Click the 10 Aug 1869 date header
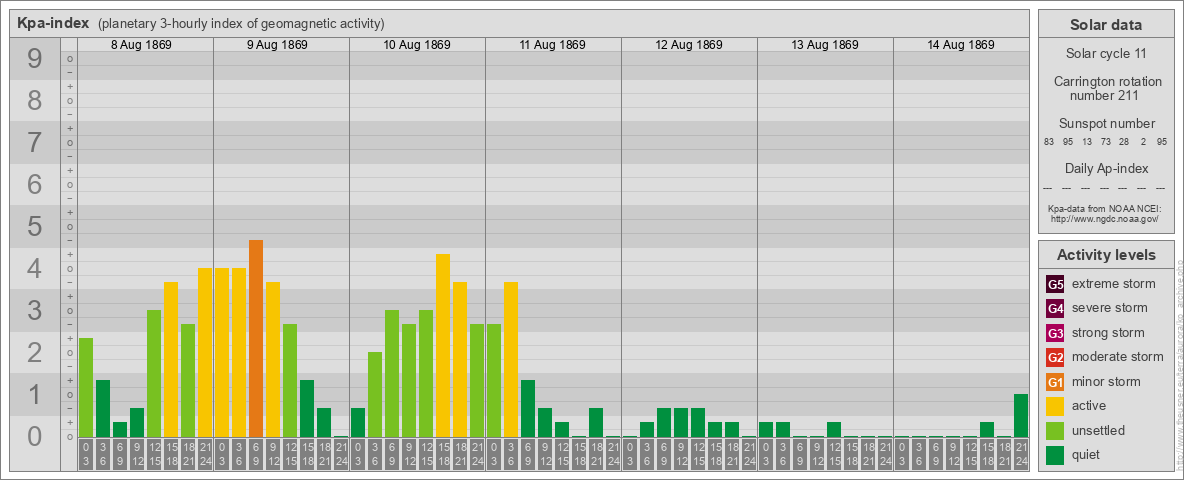This screenshot has height=480, width=1184. pos(417,45)
